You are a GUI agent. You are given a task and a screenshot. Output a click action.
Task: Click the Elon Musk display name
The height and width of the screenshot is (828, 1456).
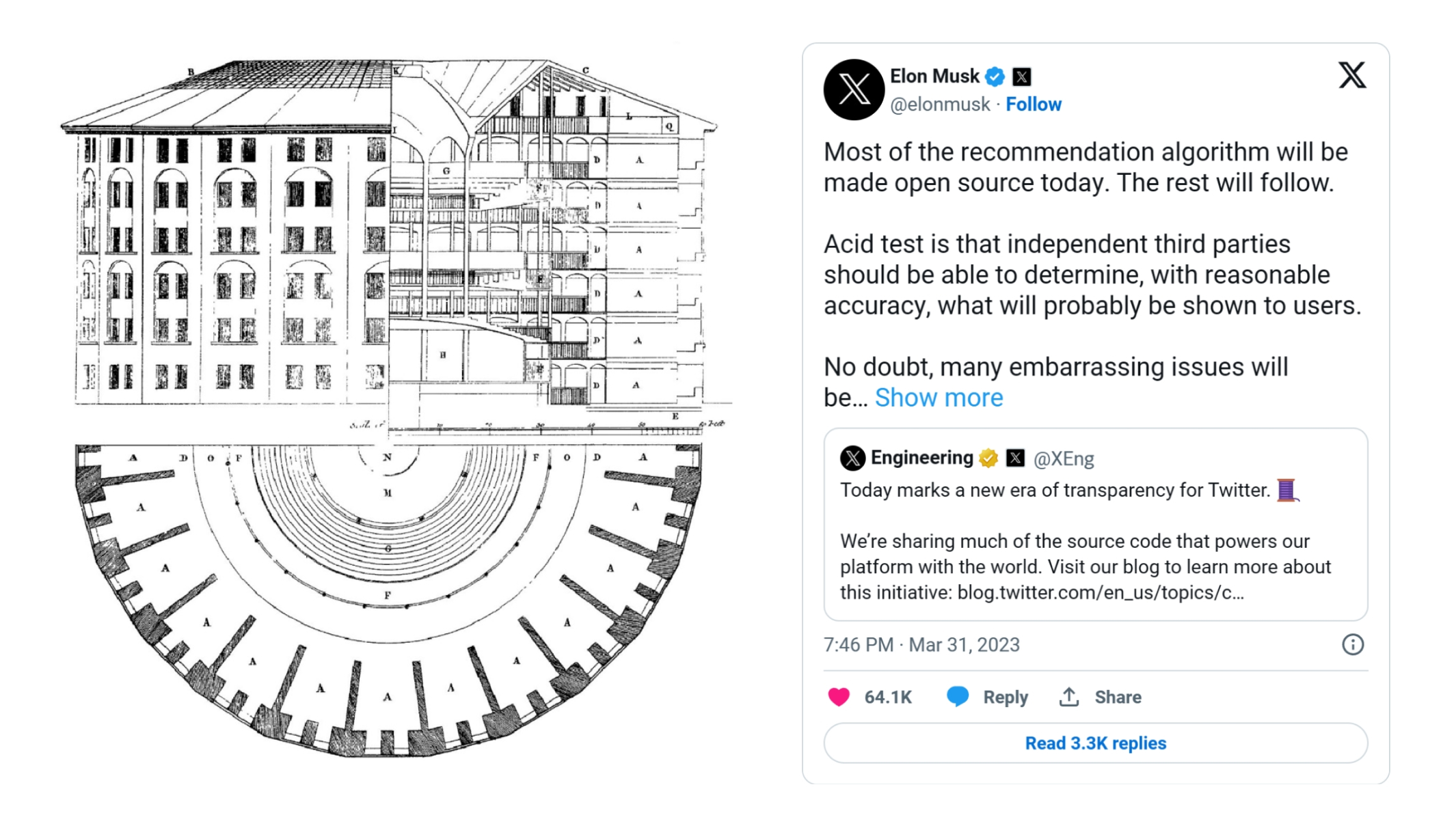pyautogui.click(x=934, y=77)
